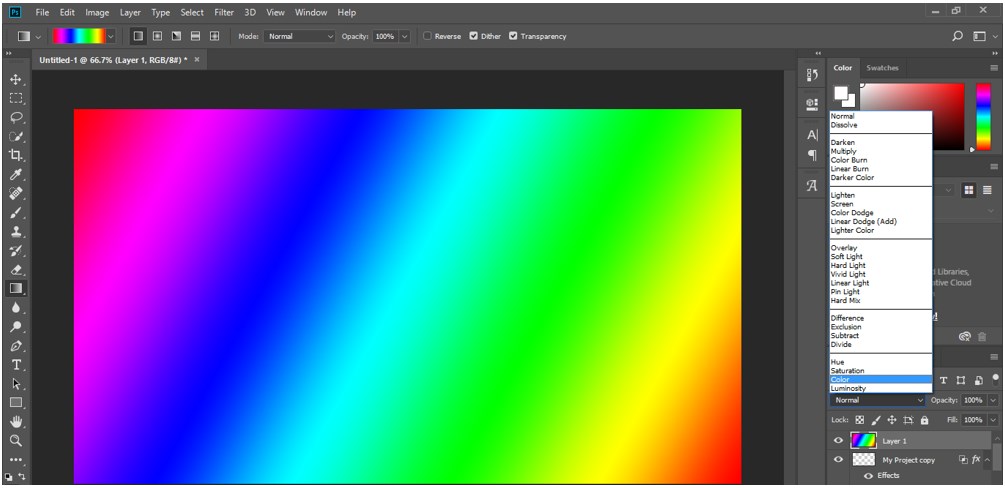Select the Move tool

click(x=16, y=80)
